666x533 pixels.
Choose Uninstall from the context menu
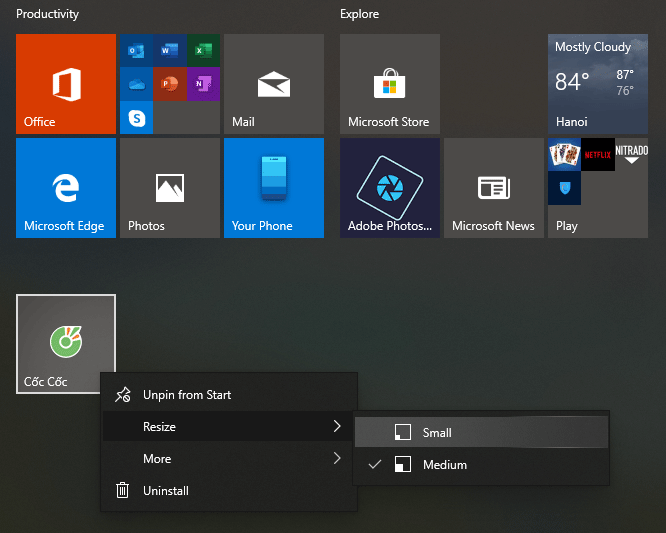[x=229, y=491]
